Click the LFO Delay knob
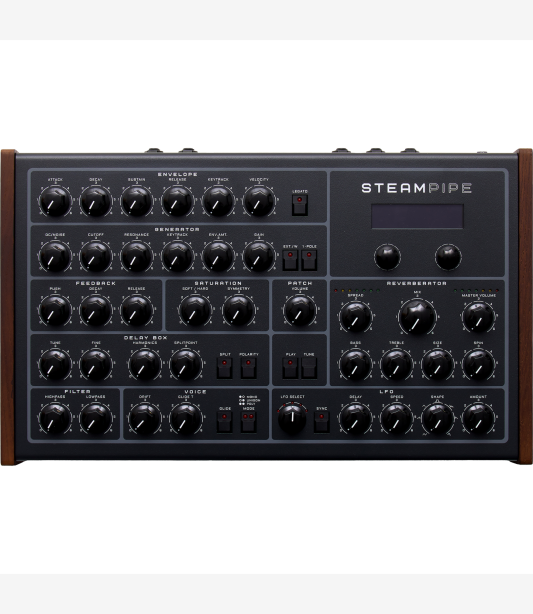Image resolution: width=533 pixels, height=614 pixels. [x=356, y=419]
